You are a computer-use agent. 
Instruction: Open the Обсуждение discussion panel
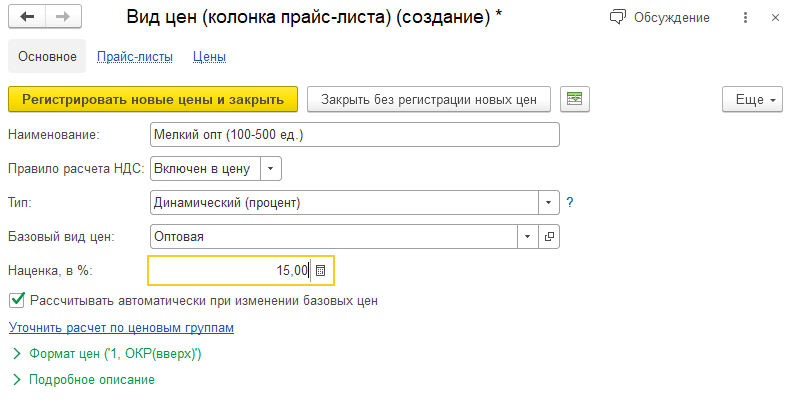[659, 18]
